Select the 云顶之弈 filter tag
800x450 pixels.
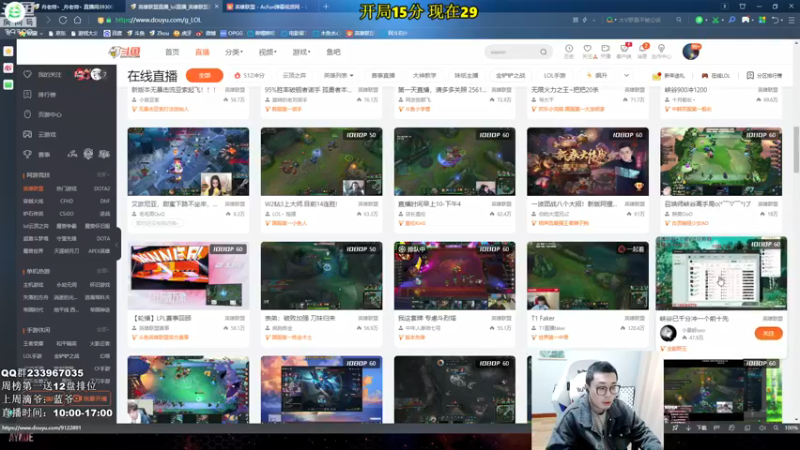click(294, 76)
